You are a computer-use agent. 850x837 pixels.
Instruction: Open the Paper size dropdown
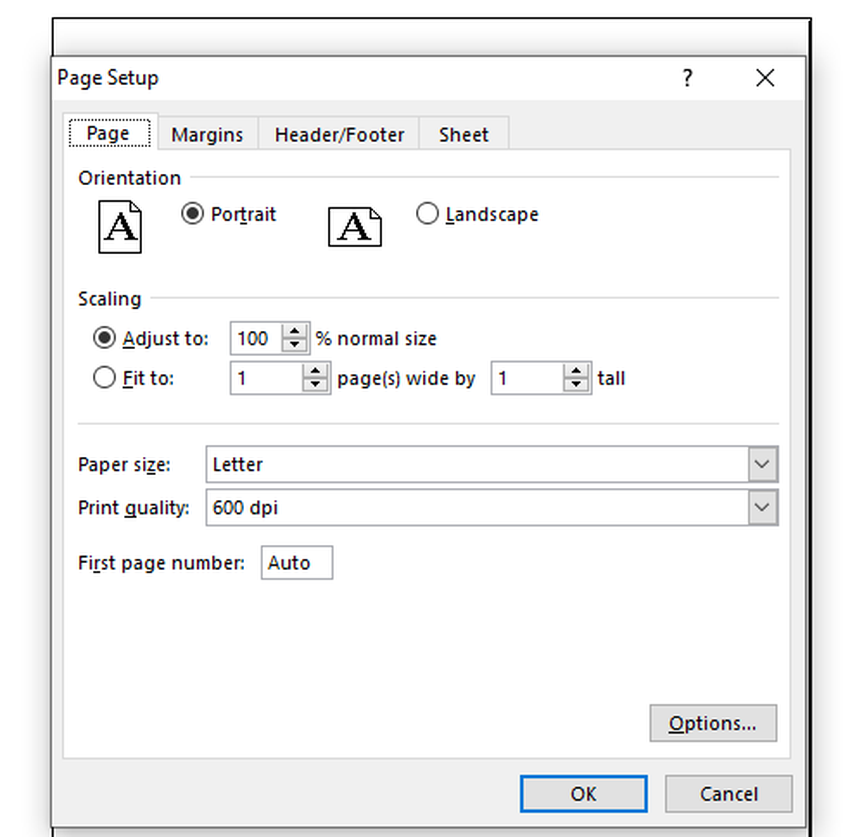pyautogui.click(x=762, y=465)
